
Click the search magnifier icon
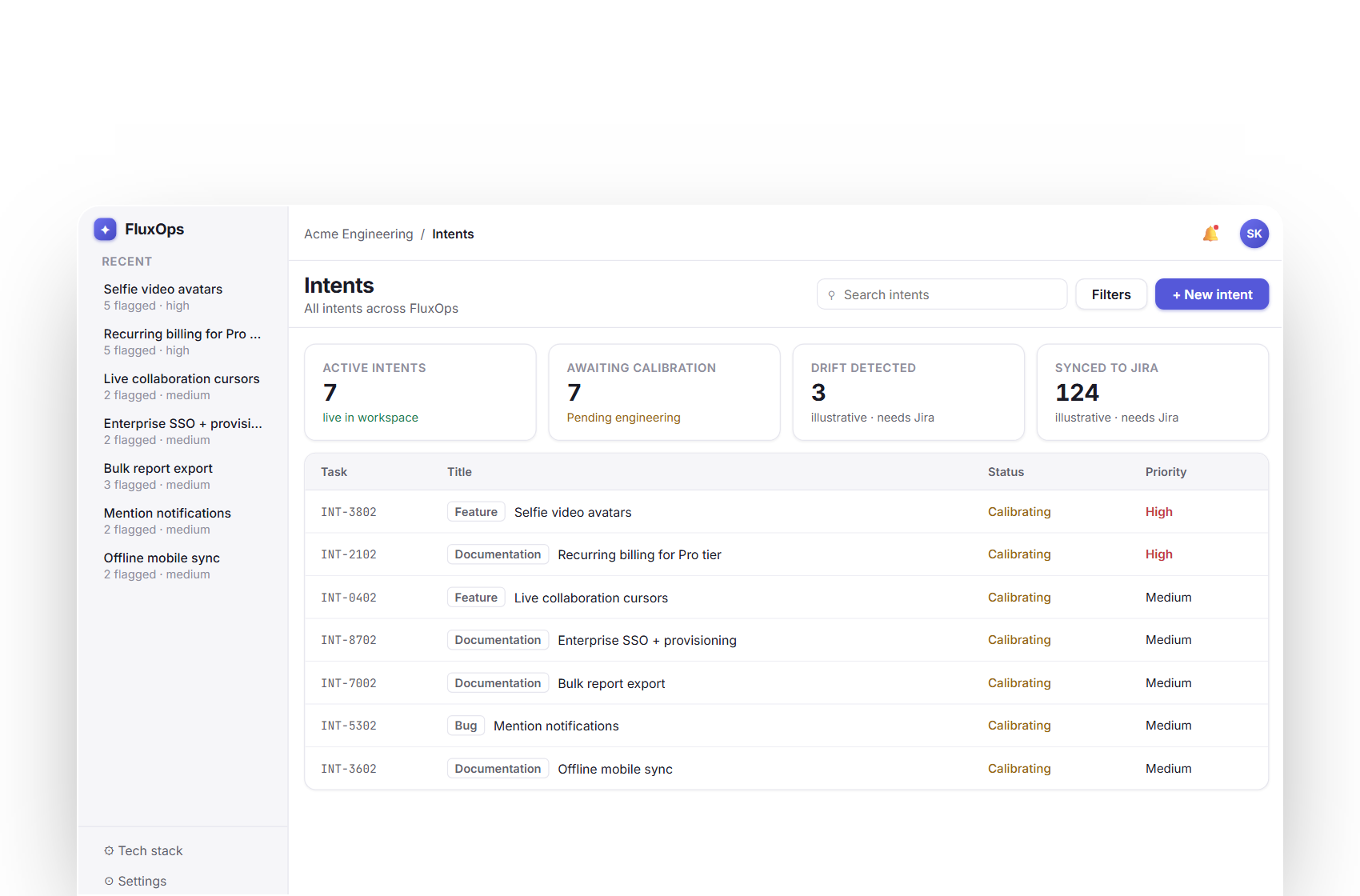click(831, 295)
